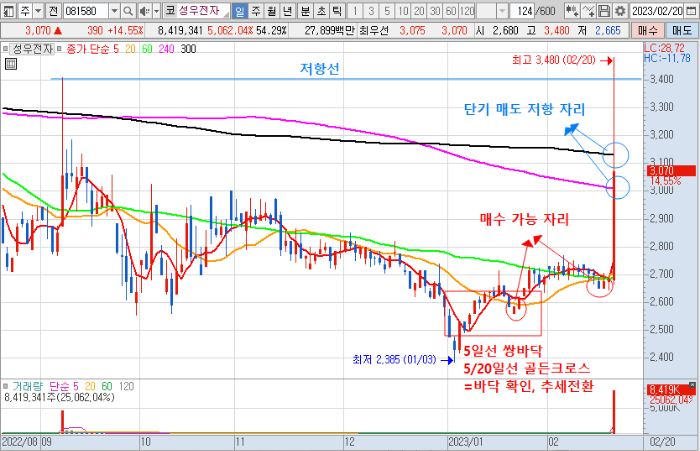Image resolution: width=700 pixels, height=451 pixels.
Task: Click the close icon on volume axis marker
Action: pos(692,384)
